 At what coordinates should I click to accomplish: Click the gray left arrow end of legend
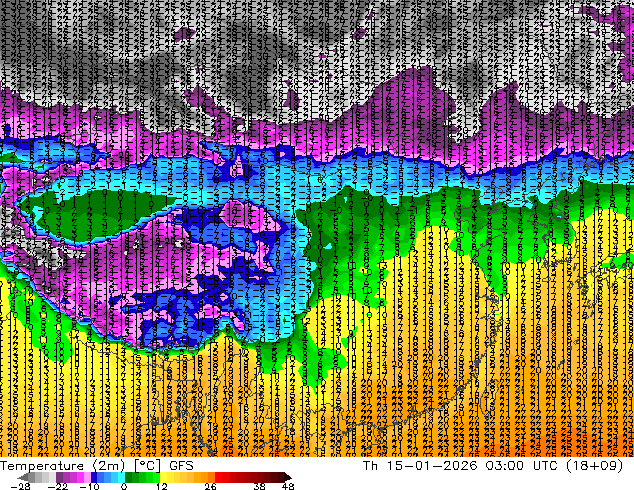pos(23,477)
